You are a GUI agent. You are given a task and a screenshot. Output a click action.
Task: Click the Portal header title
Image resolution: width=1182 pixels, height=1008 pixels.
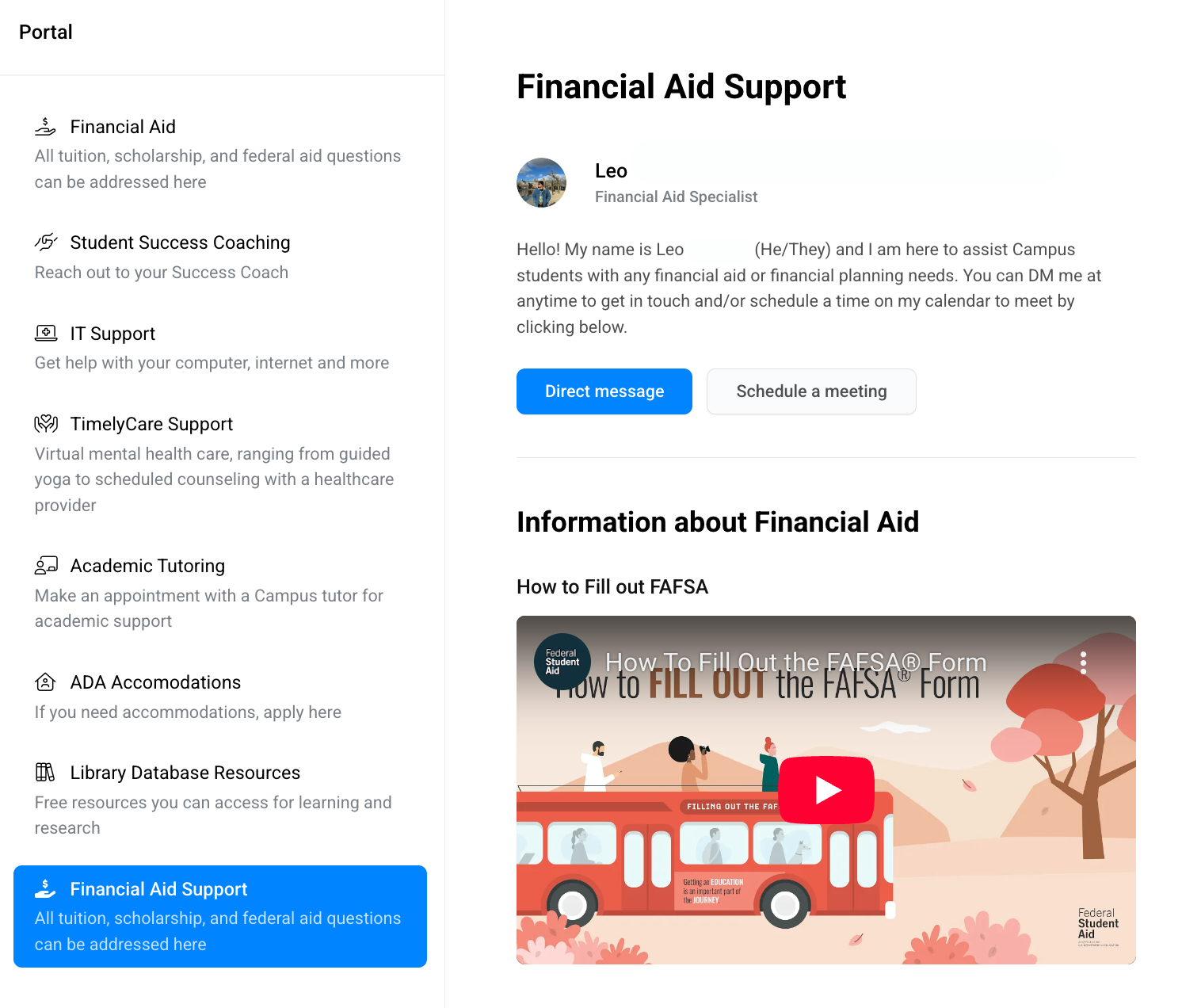tap(46, 32)
